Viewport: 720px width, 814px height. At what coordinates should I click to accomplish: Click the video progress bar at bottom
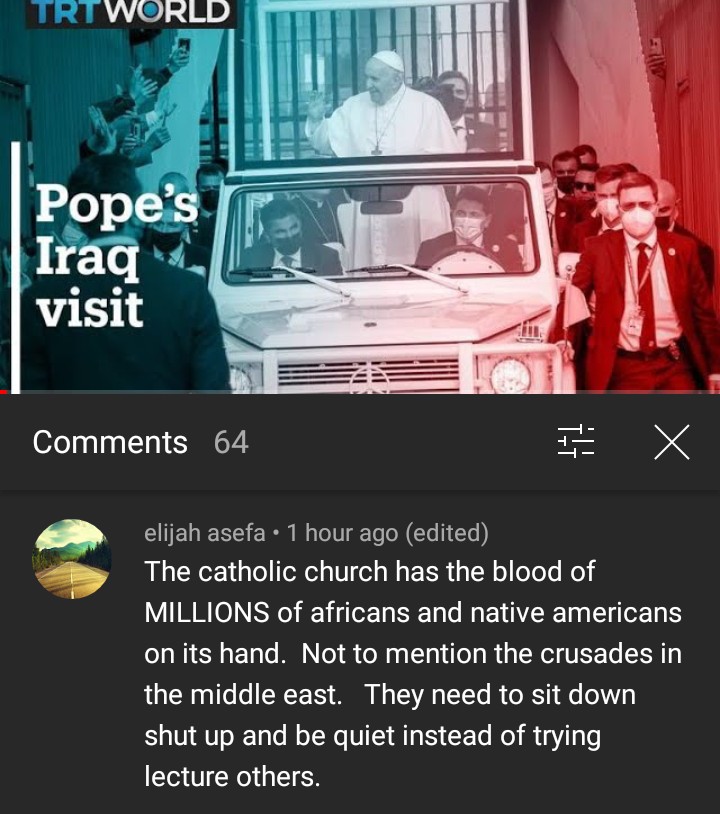point(360,392)
